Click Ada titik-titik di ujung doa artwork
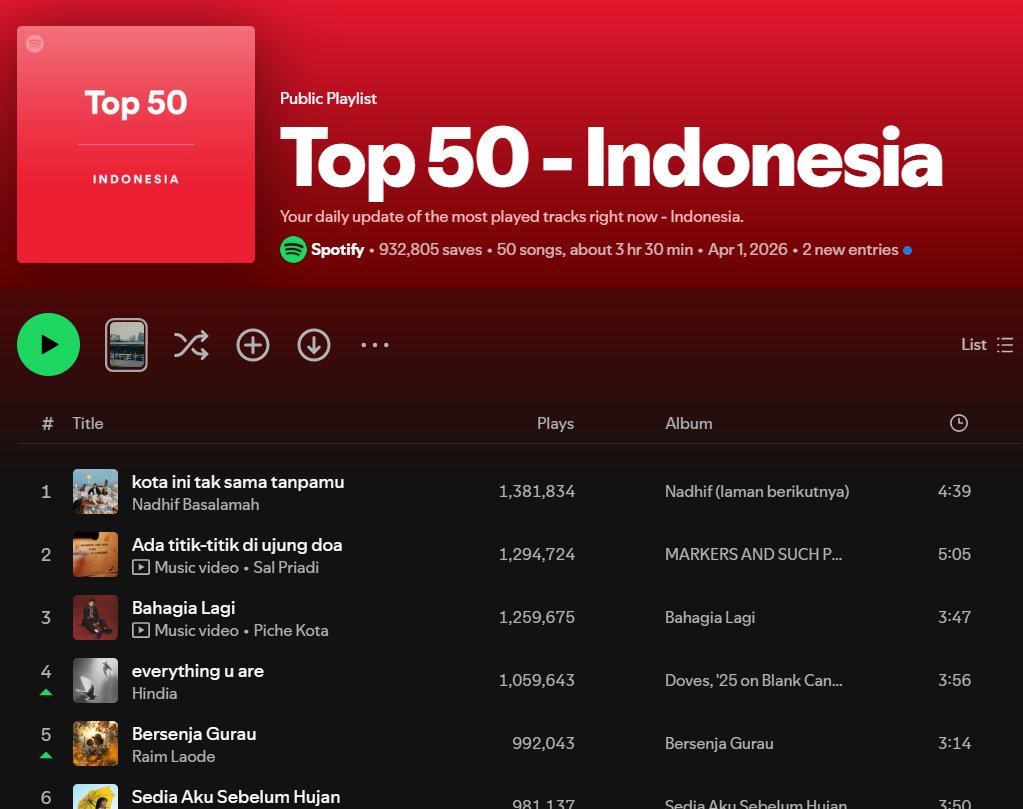Screen dimensions: 1023x809 click(x=95, y=555)
